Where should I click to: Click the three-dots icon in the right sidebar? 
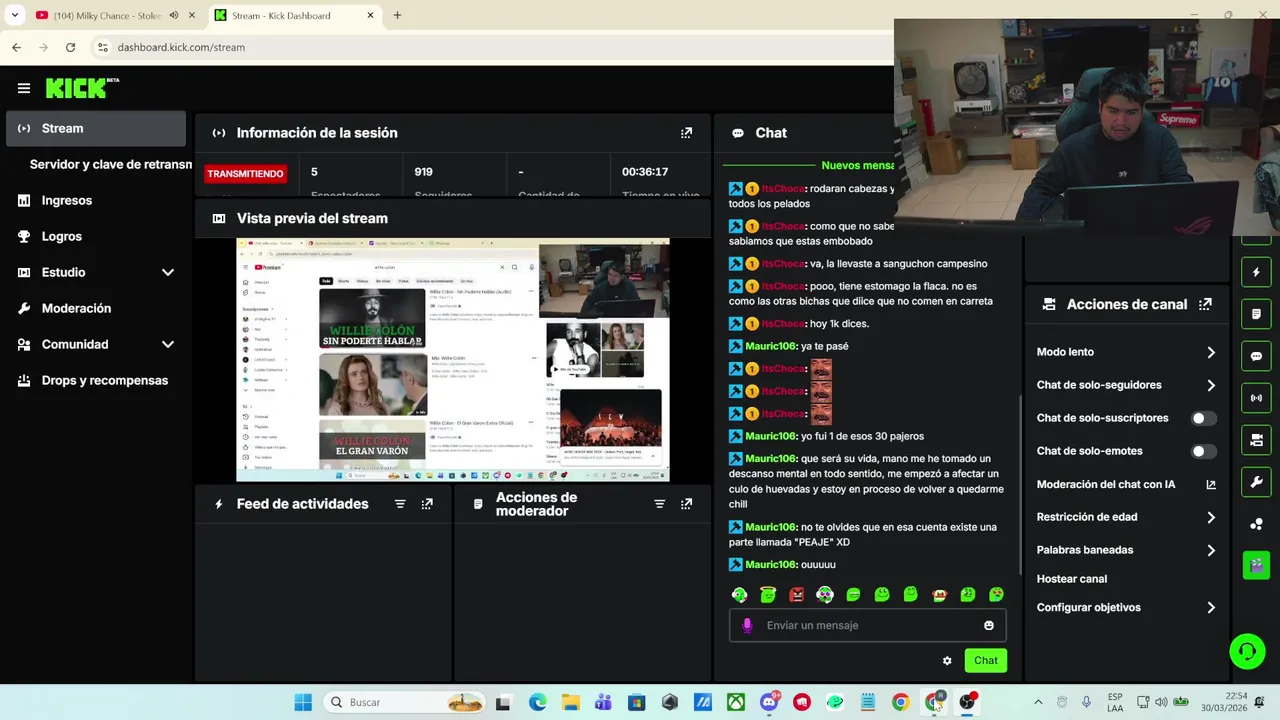click(x=1257, y=524)
